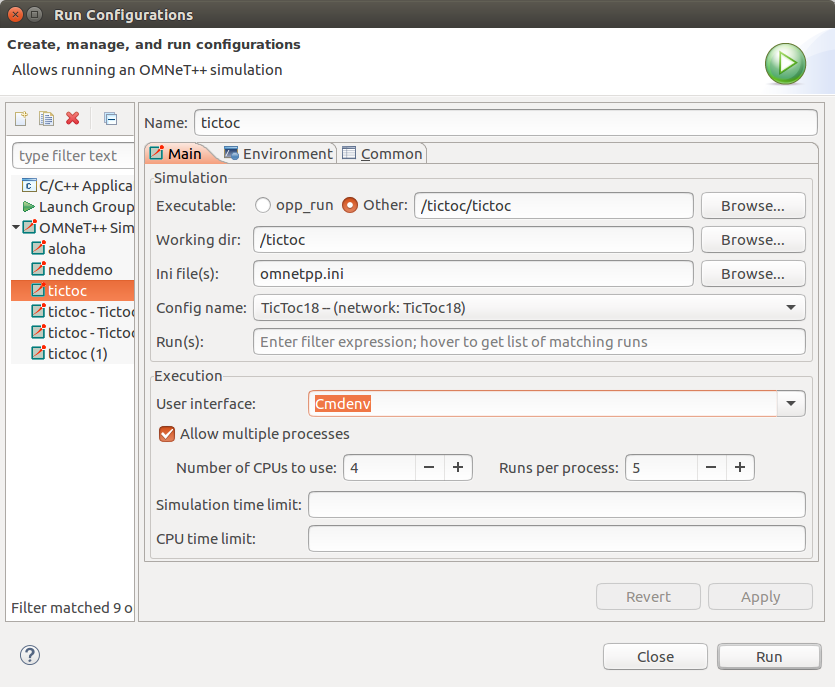Image resolution: width=835 pixels, height=687 pixels.
Task: Click the Run button
Action: pos(769,657)
